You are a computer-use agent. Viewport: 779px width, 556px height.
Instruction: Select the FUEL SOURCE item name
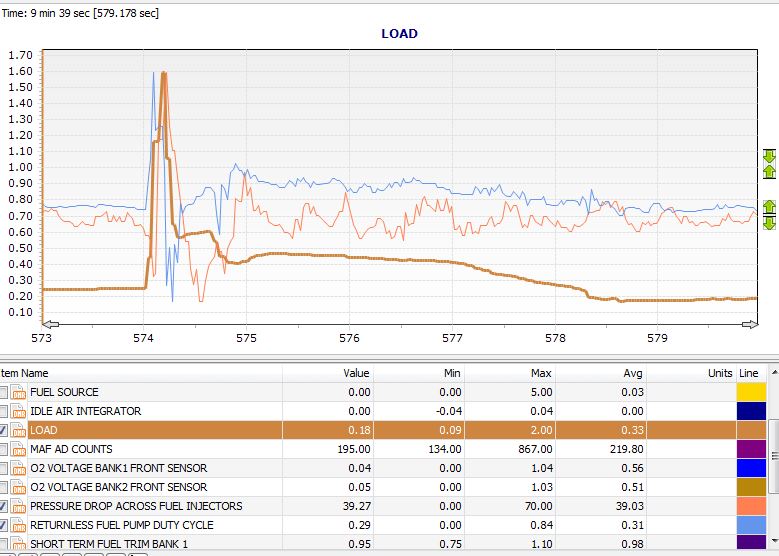pos(65,393)
